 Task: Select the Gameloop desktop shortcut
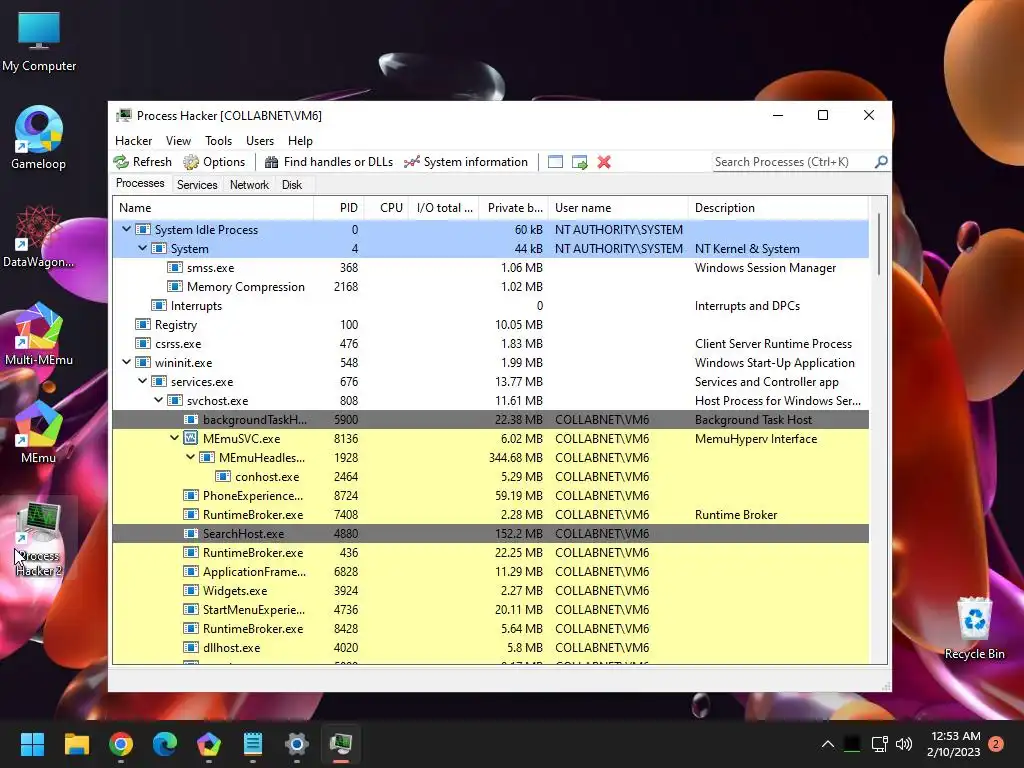coord(39,138)
